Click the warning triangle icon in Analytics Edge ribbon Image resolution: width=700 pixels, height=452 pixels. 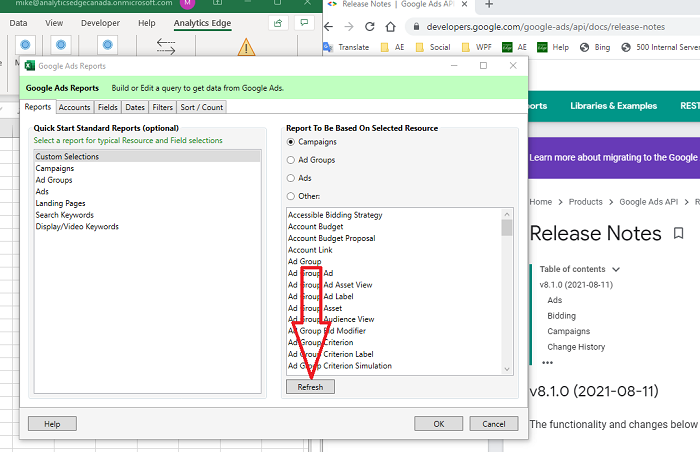click(246, 47)
